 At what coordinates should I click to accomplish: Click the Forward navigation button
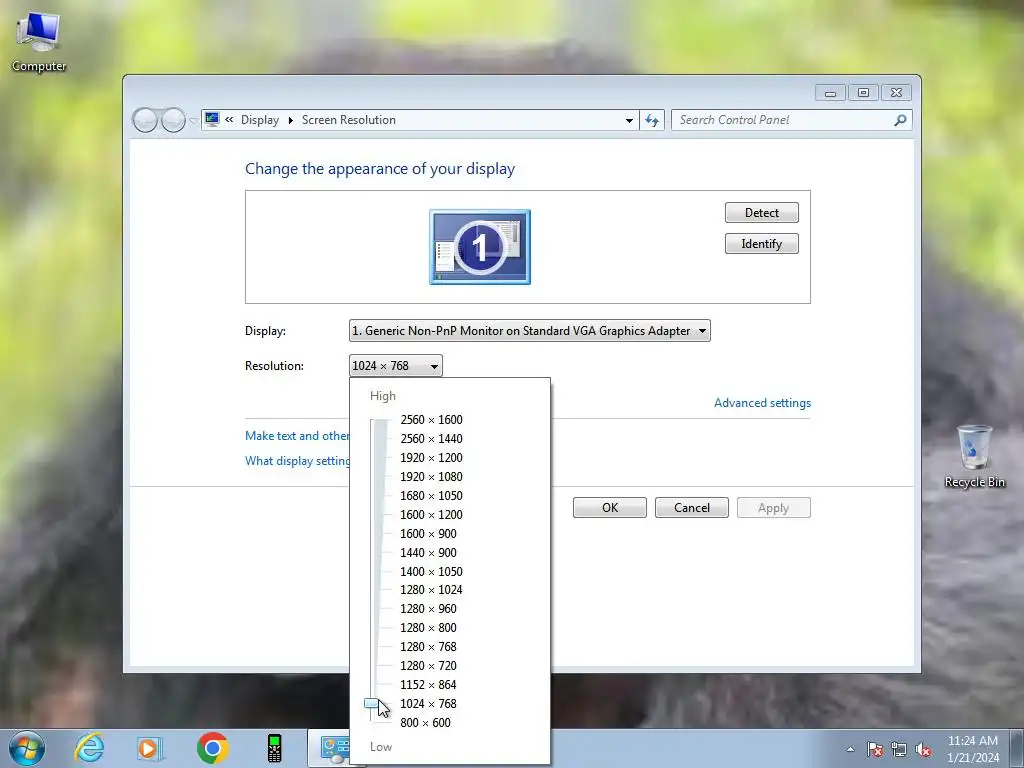[x=173, y=120]
